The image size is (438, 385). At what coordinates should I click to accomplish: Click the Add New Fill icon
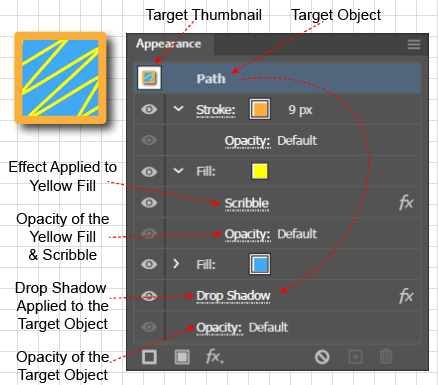(182, 357)
